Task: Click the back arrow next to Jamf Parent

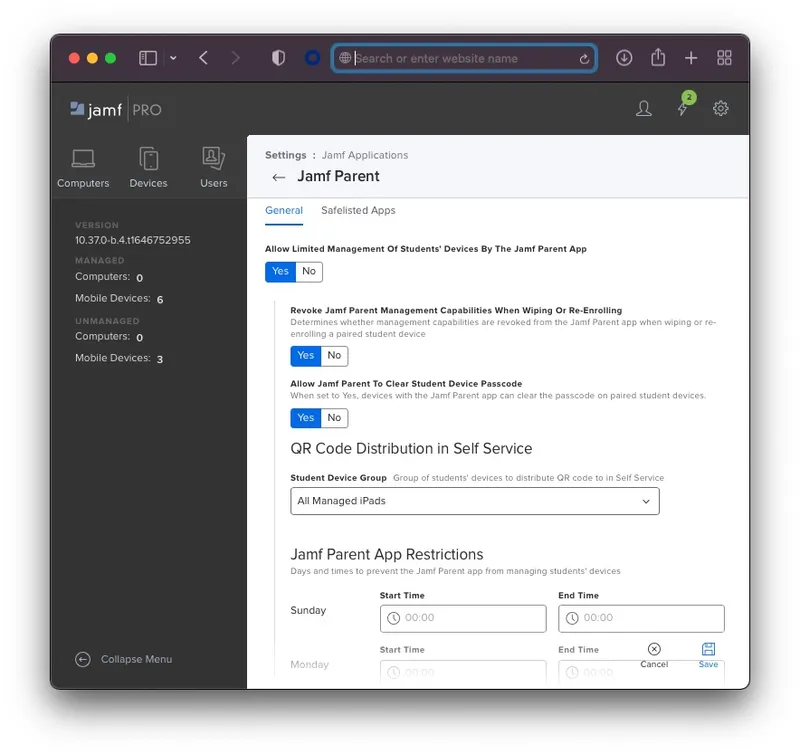Action: 279,176
